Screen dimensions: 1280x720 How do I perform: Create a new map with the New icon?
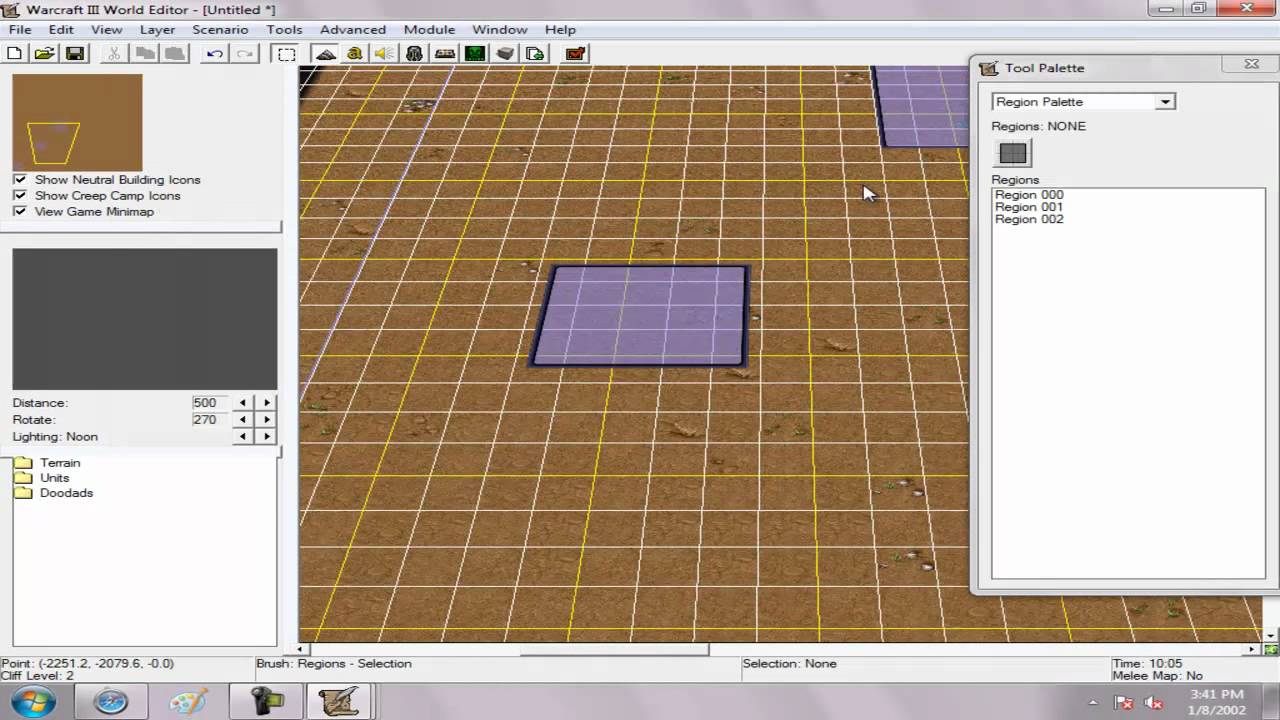point(15,54)
